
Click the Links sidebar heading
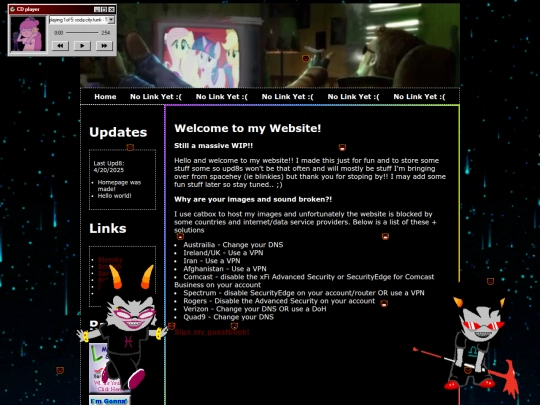click(108, 228)
